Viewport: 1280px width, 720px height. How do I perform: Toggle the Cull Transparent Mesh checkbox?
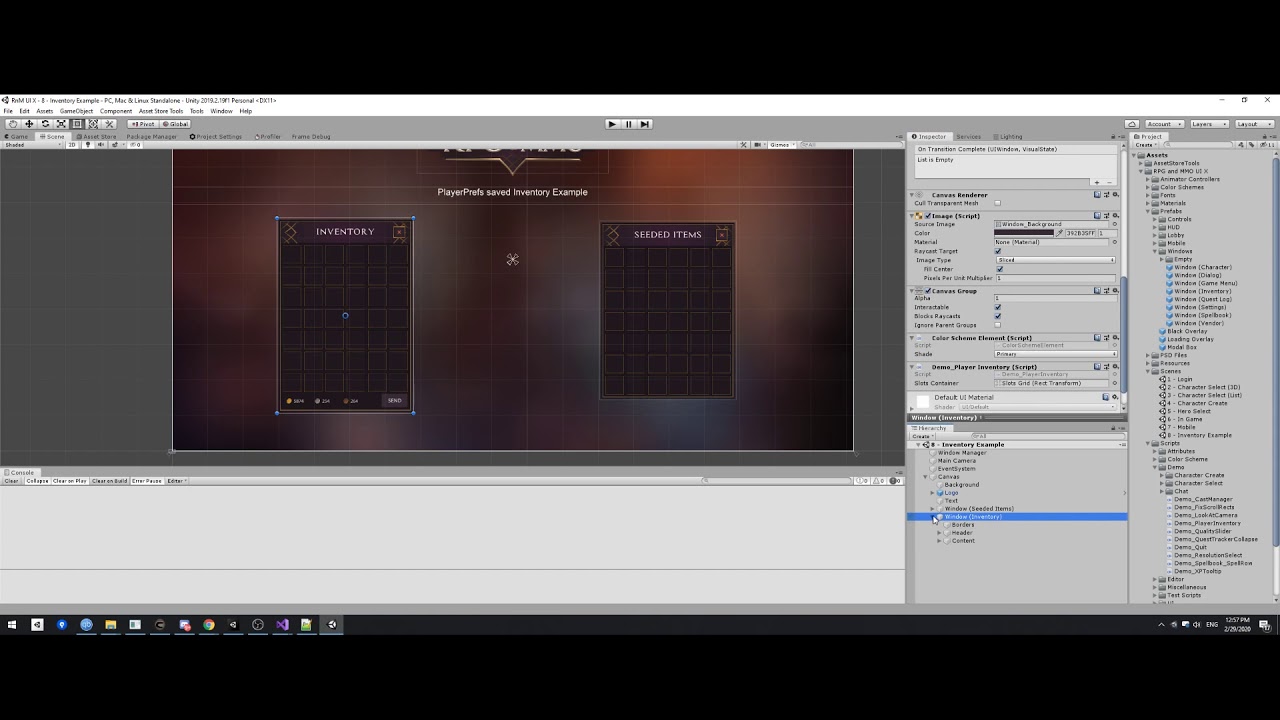pyautogui.click(x=998, y=203)
